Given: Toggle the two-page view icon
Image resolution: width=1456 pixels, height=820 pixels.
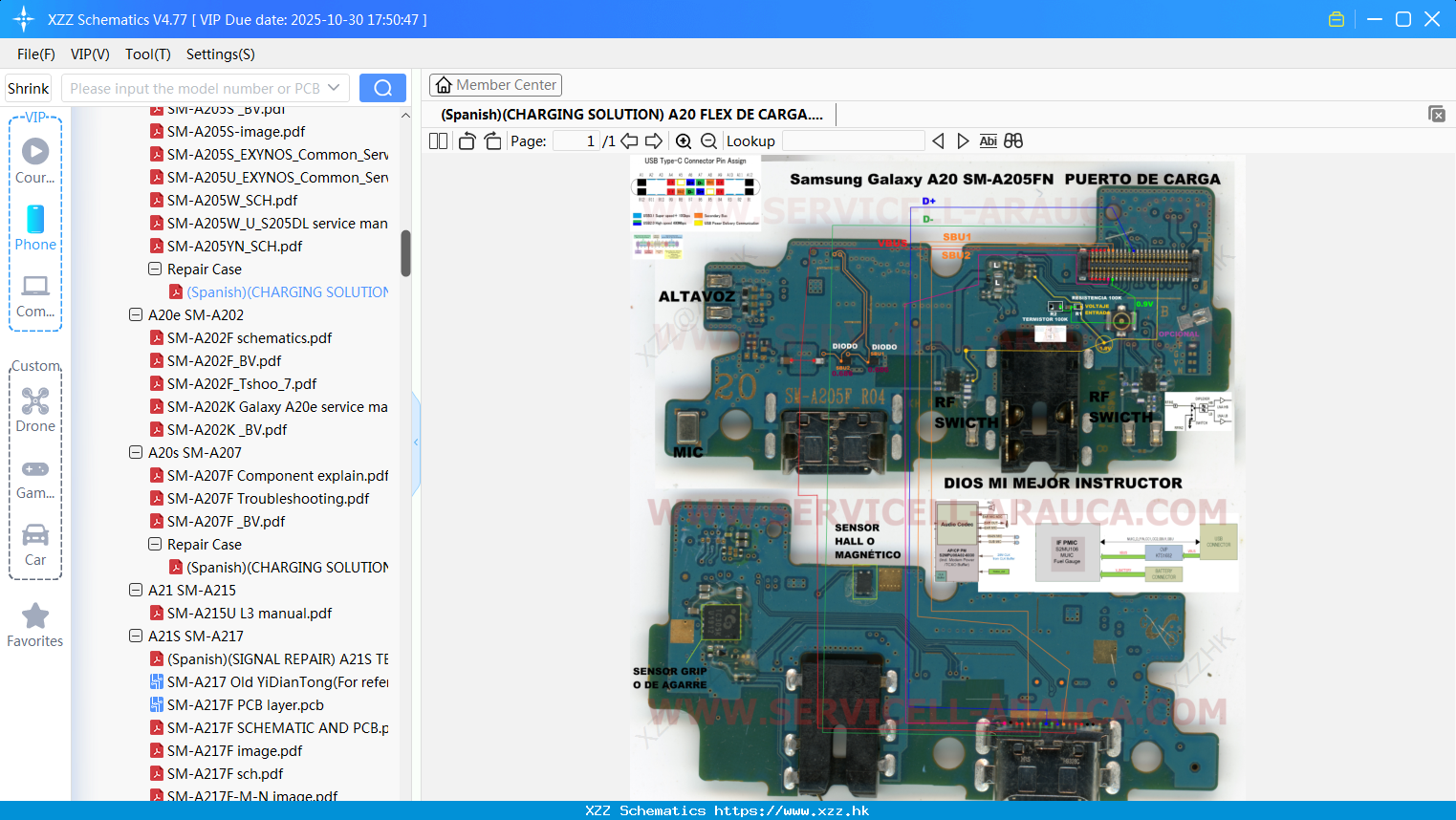Looking at the screenshot, I should pos(438,141).
